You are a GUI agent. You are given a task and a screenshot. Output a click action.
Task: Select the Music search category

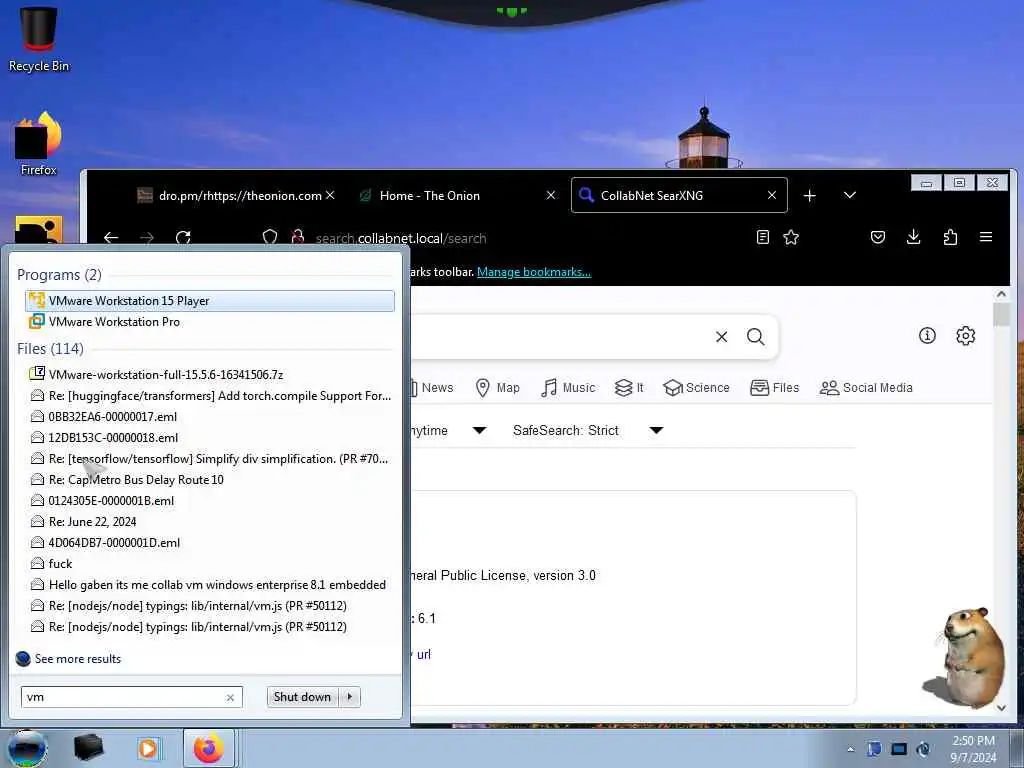(568, 387)
